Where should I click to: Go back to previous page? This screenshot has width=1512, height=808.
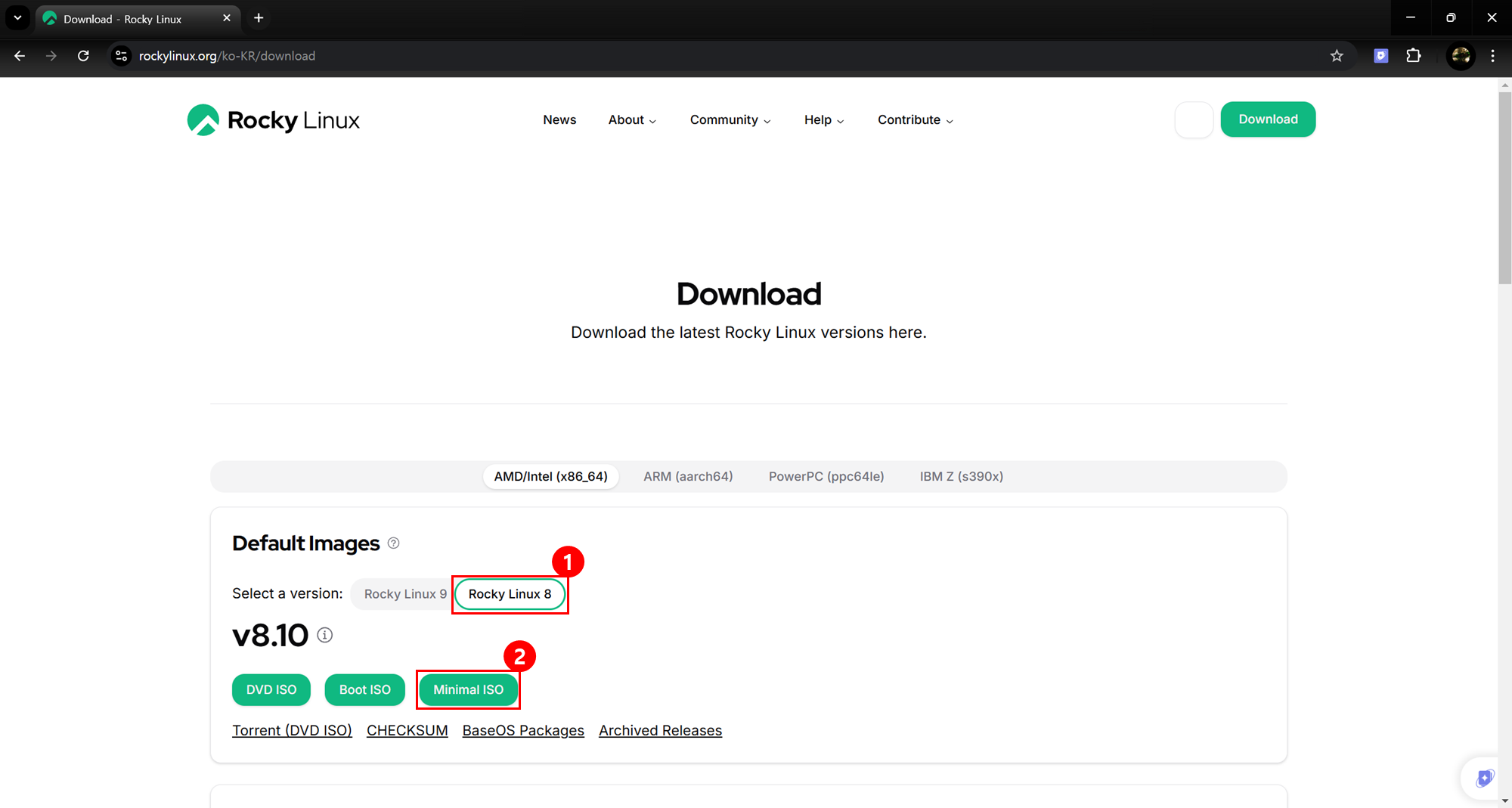(x=20, y=56)
